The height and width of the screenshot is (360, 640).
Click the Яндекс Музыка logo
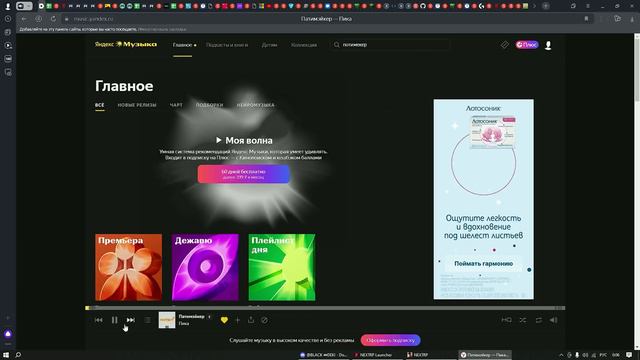pyautogui.click(x=126, y=44)
